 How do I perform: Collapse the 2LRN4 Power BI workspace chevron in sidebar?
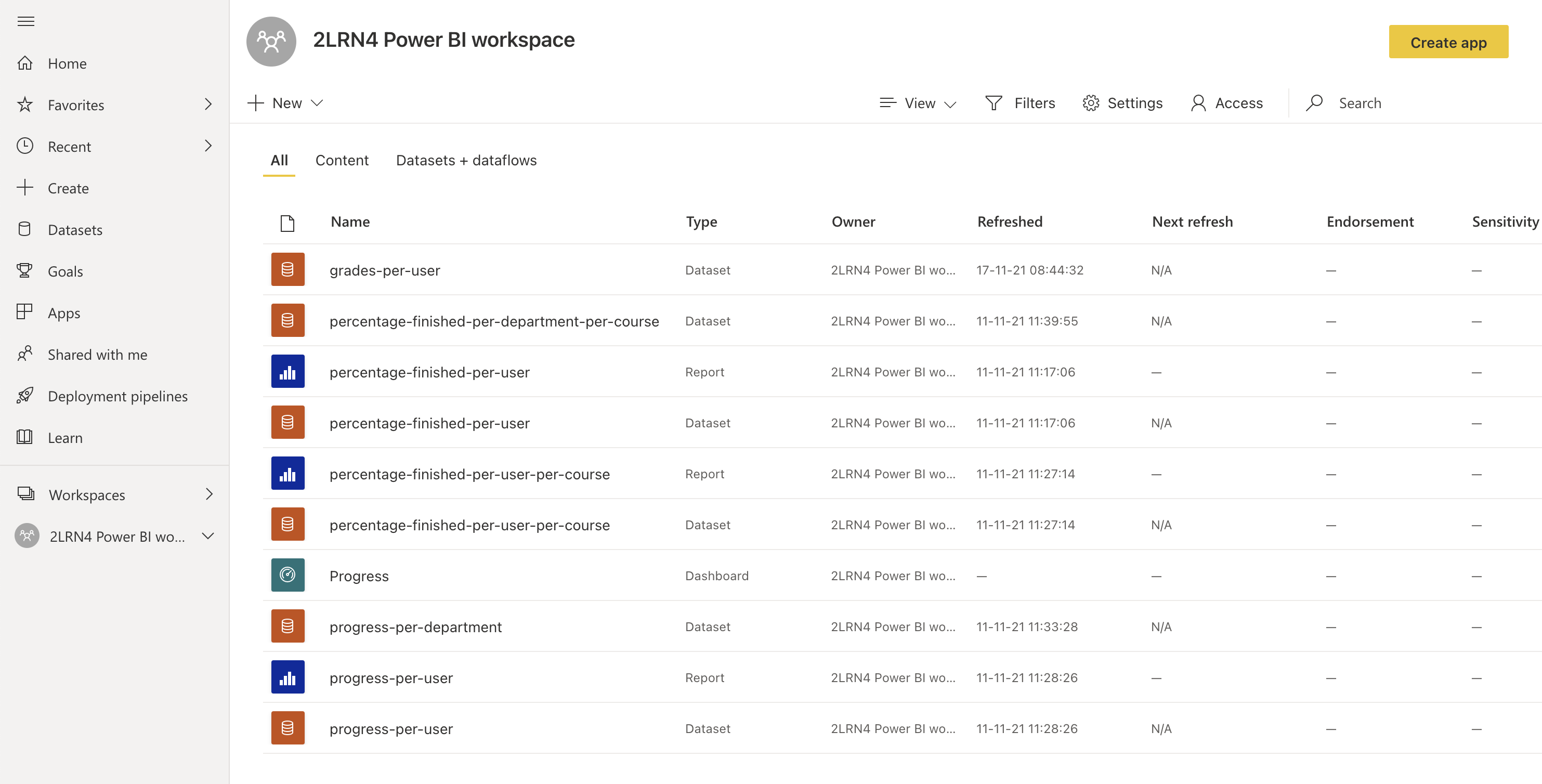pos(208,535)
